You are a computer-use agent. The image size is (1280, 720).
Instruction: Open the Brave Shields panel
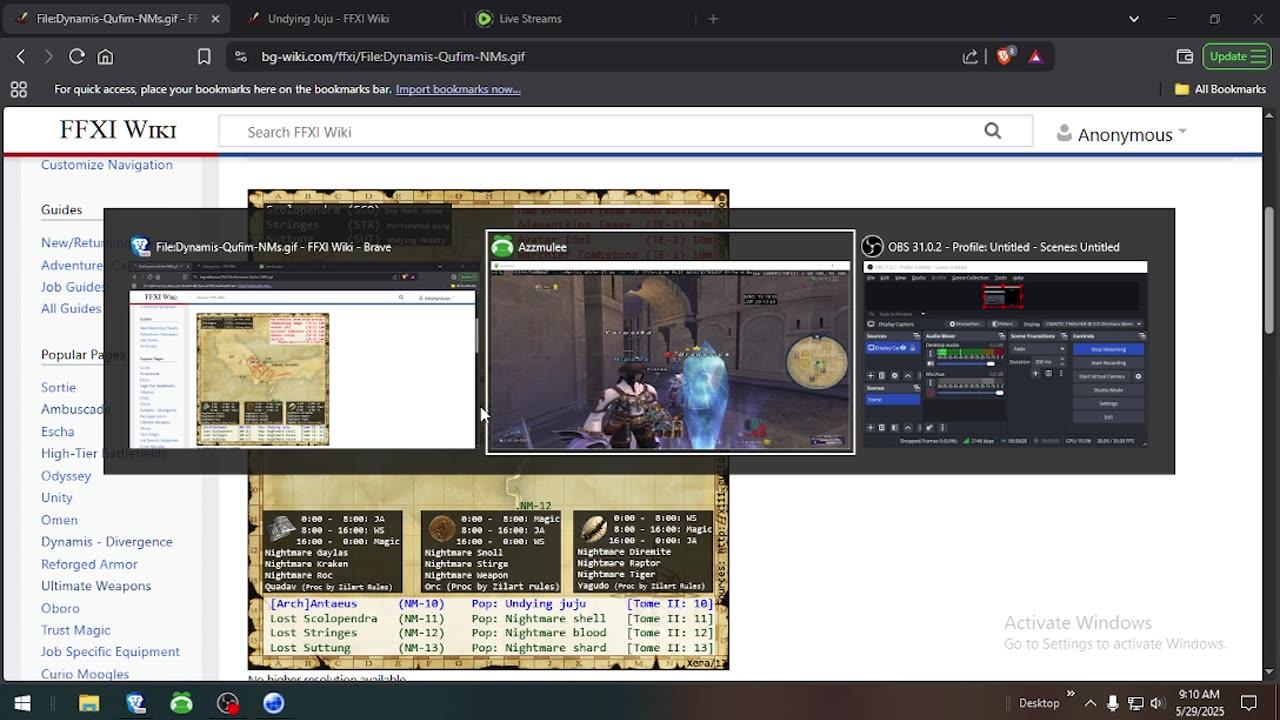[1005, 56]
